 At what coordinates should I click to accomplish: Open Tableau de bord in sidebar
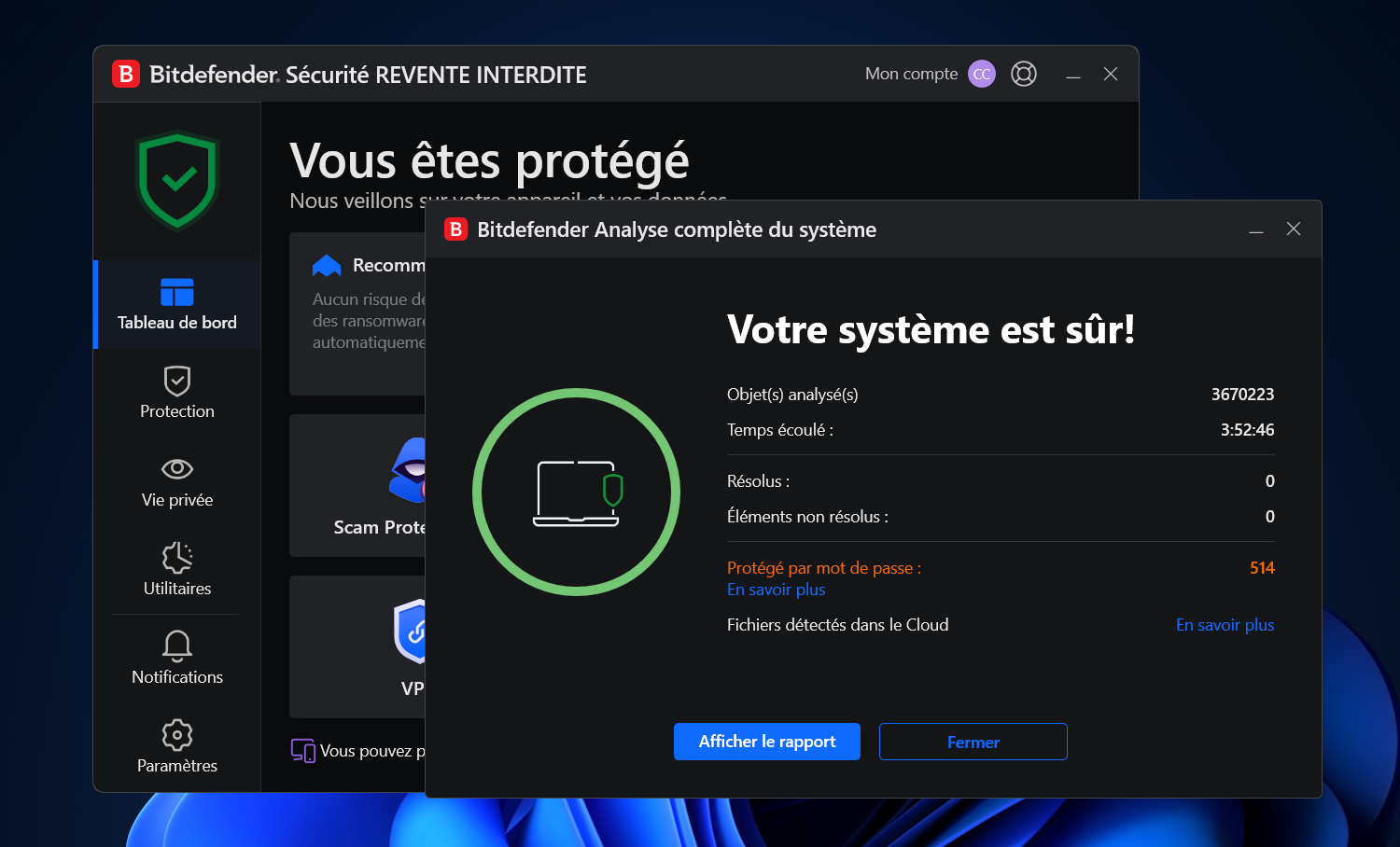coord(177,305)
